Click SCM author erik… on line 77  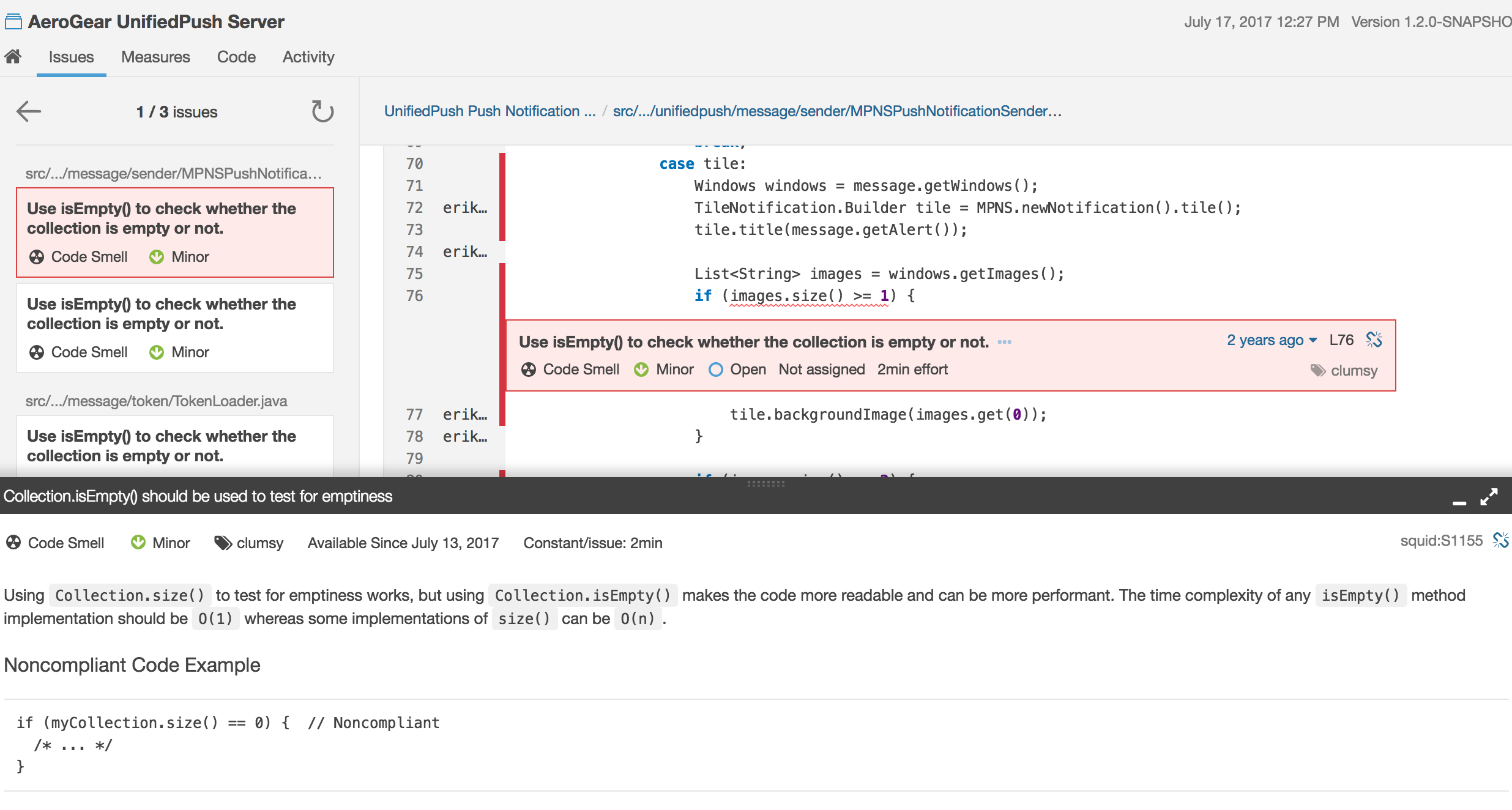coord(465,415)
